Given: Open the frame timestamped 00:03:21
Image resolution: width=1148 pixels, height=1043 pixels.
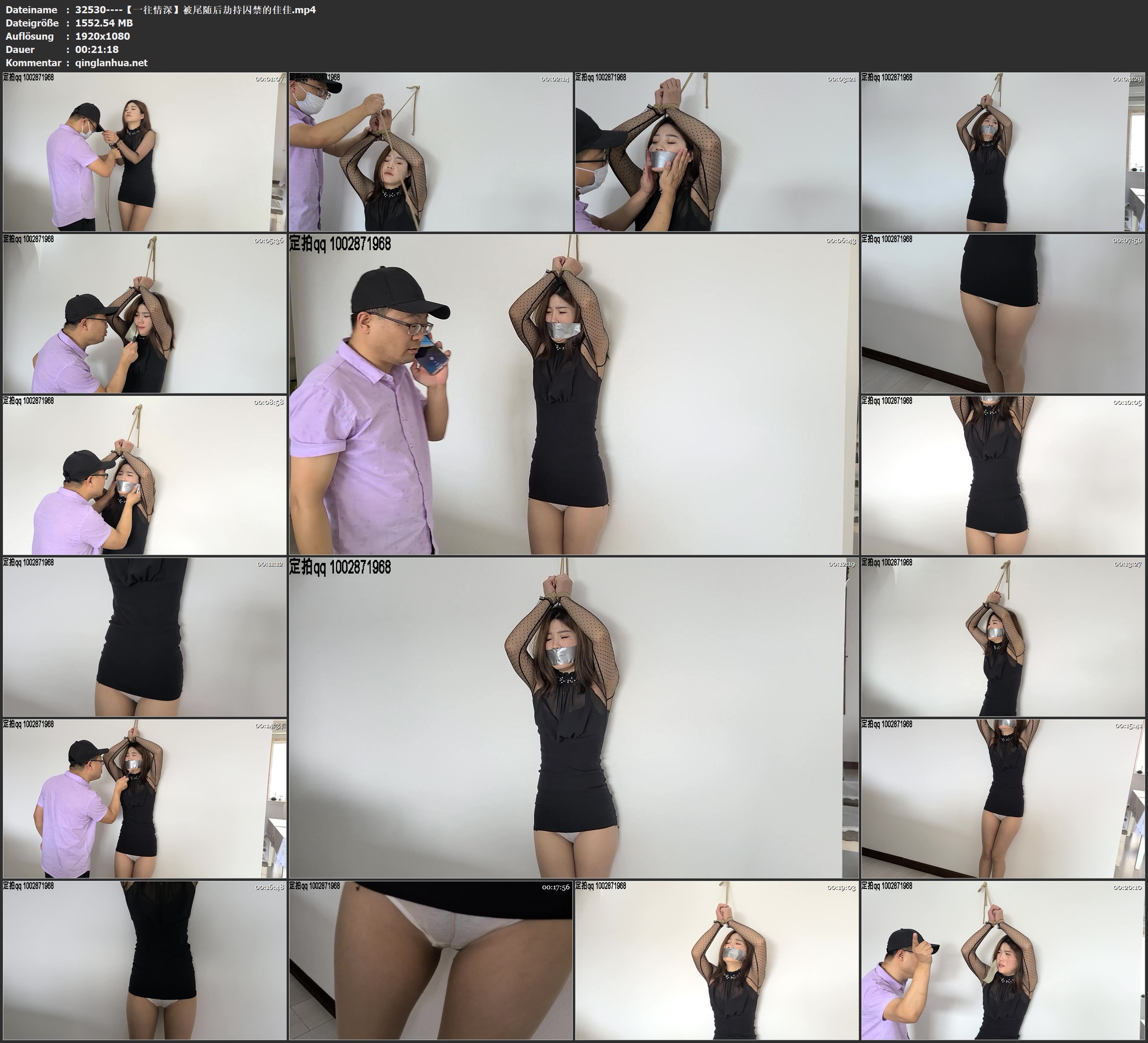Looking at the screenshot, I should 716,151.
